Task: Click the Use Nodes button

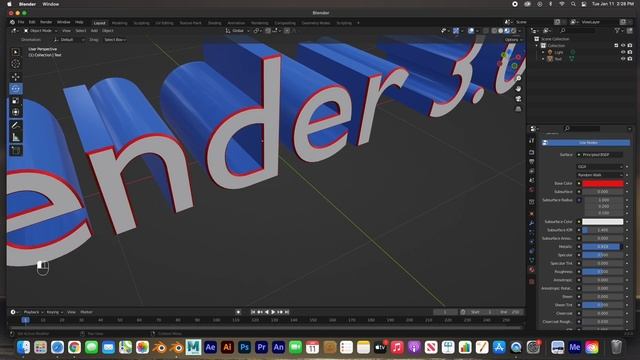Action: click(586, 142)
